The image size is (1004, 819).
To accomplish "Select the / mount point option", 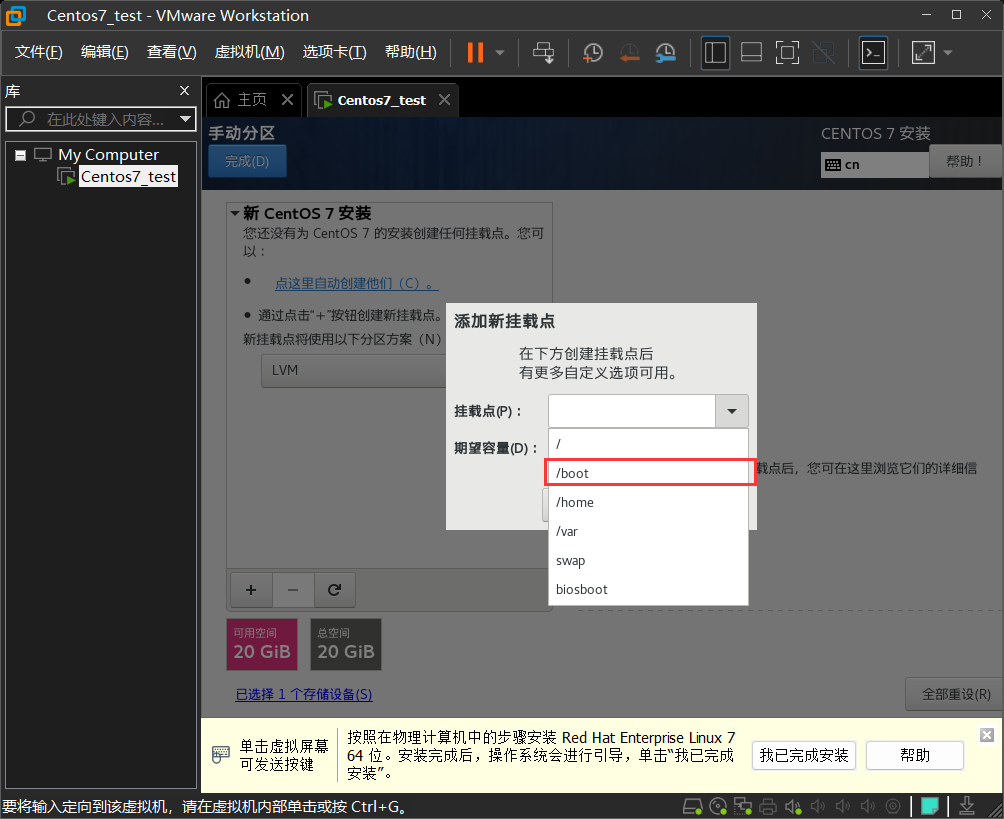I will tap(648, 444).
